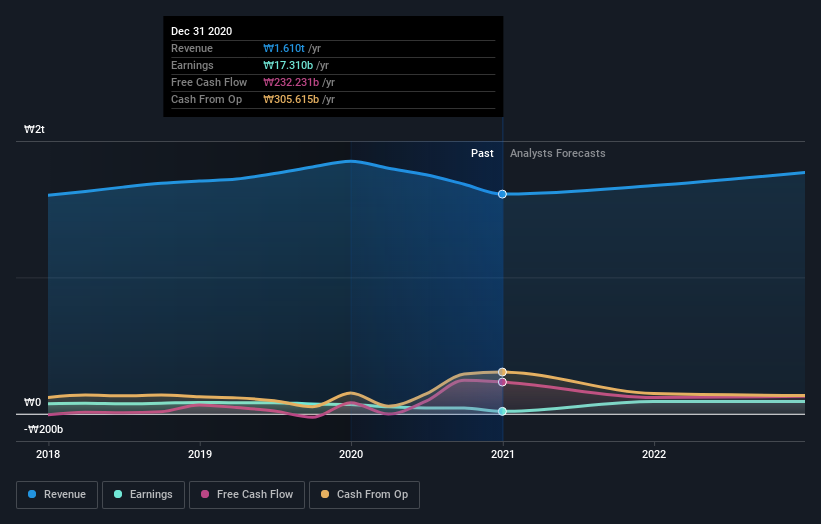Click the ₩1.610t revenue value in tooltip

click(x=284, y=48)
